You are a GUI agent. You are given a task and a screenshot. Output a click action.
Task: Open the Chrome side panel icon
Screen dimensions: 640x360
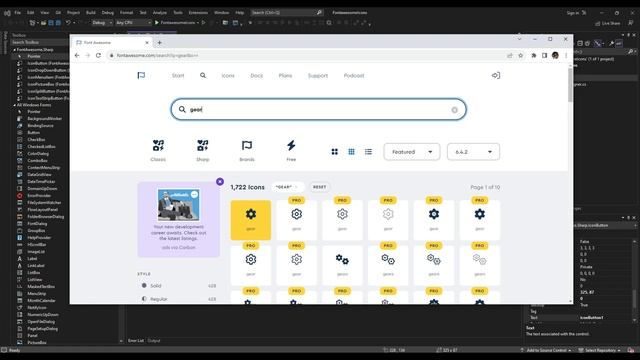[544, 56]
